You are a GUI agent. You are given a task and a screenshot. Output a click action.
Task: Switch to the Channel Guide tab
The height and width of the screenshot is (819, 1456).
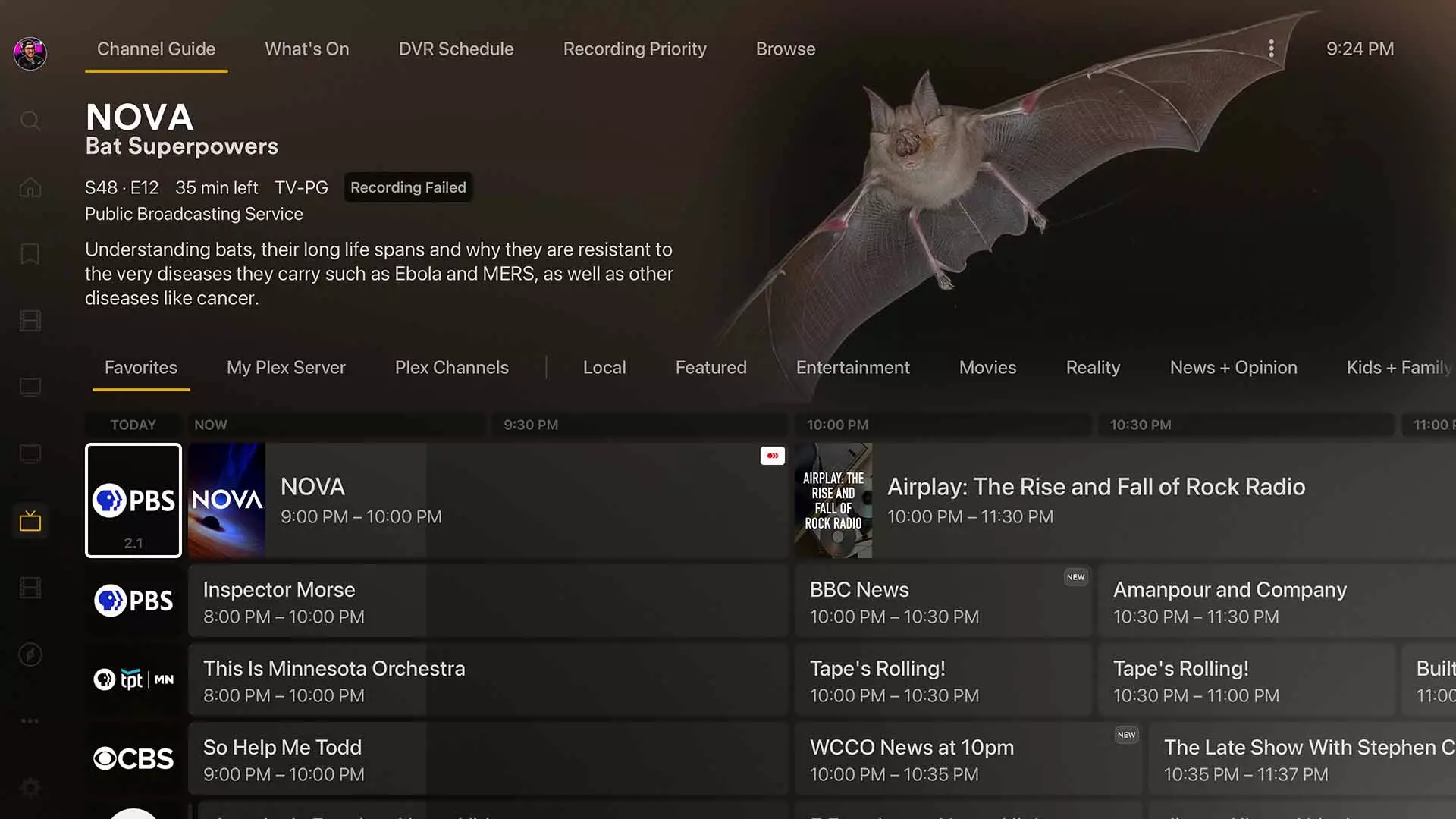pos(156,49)
